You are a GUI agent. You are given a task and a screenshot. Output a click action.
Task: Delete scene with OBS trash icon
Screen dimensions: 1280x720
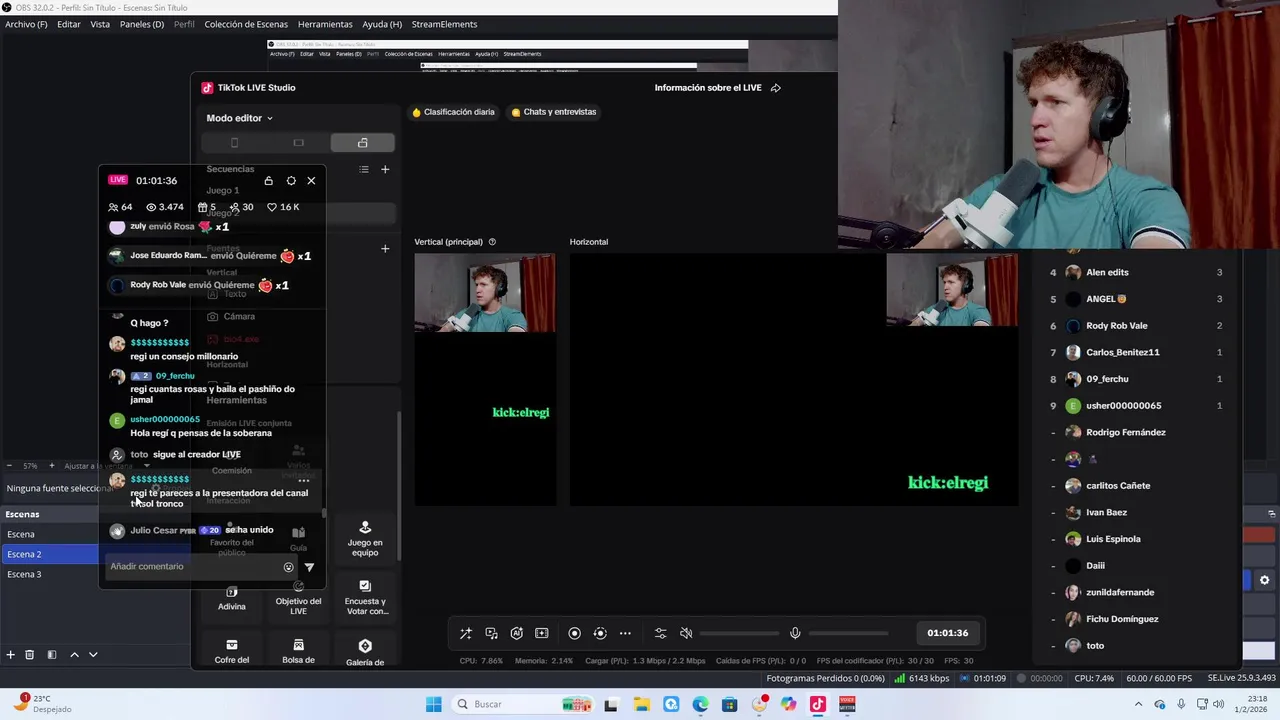[x=30, y=655]
